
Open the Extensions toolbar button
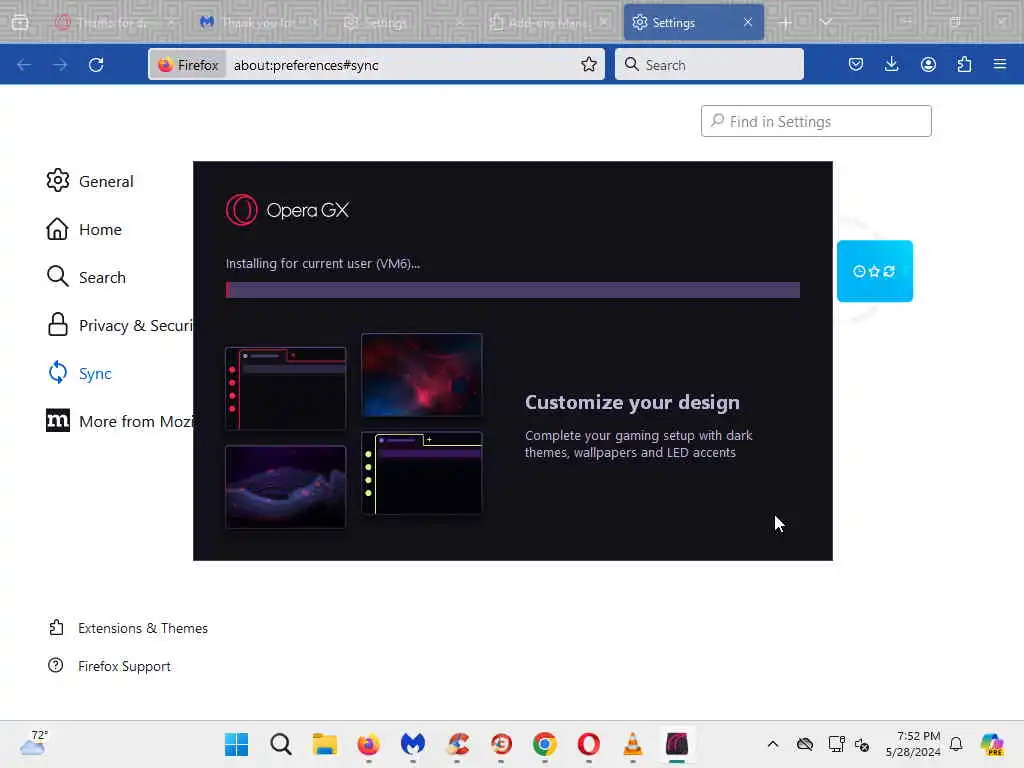click(x=964, y=64)
